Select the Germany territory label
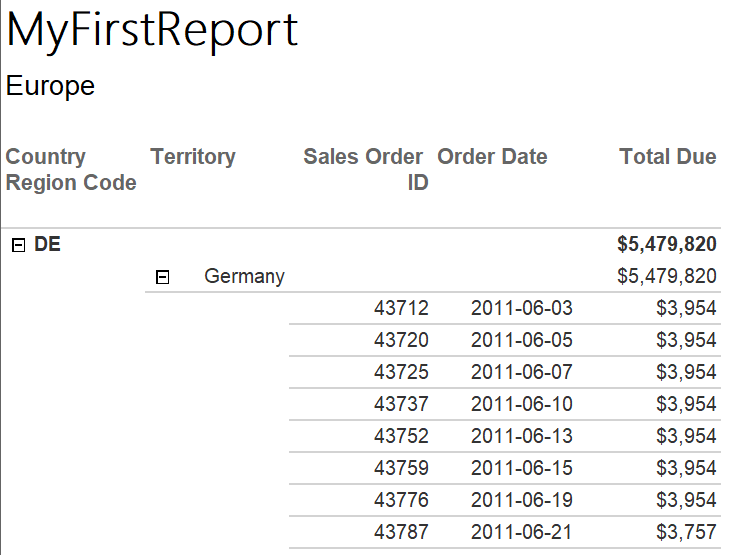The height and width of the screenshot is (555, 746). tap(245, 276)
